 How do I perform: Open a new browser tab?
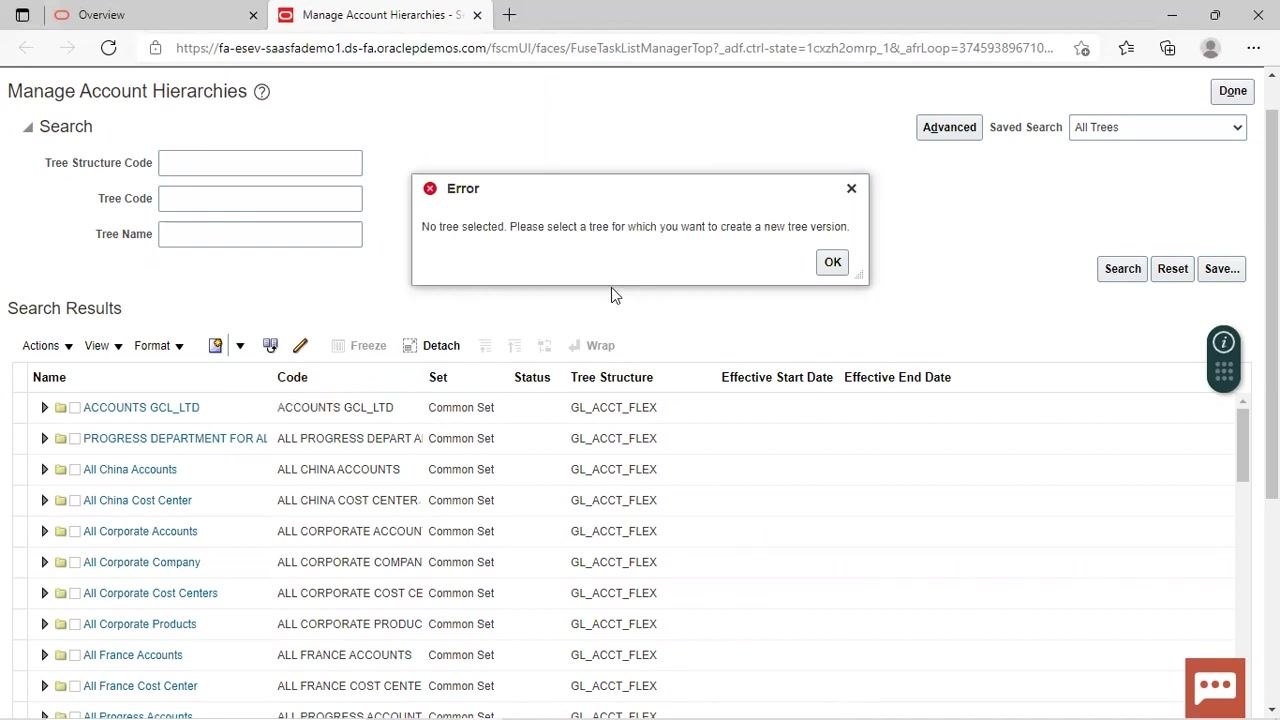(509, 15)
